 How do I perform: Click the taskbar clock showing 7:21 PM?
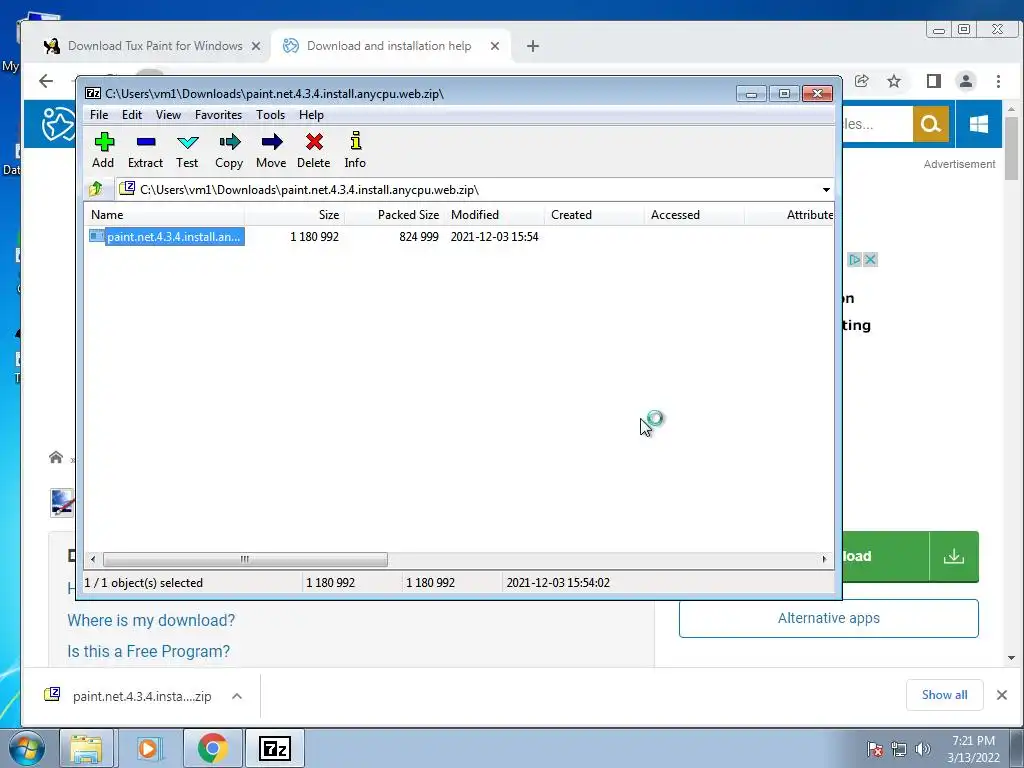click(973, 749)
